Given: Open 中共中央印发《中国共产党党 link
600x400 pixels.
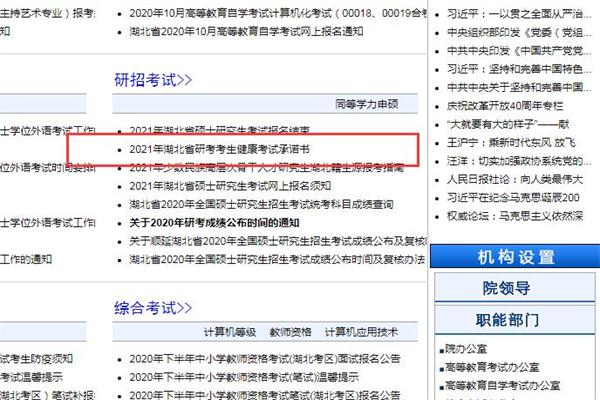Looking at the screenshot, I should click(519, 51).
